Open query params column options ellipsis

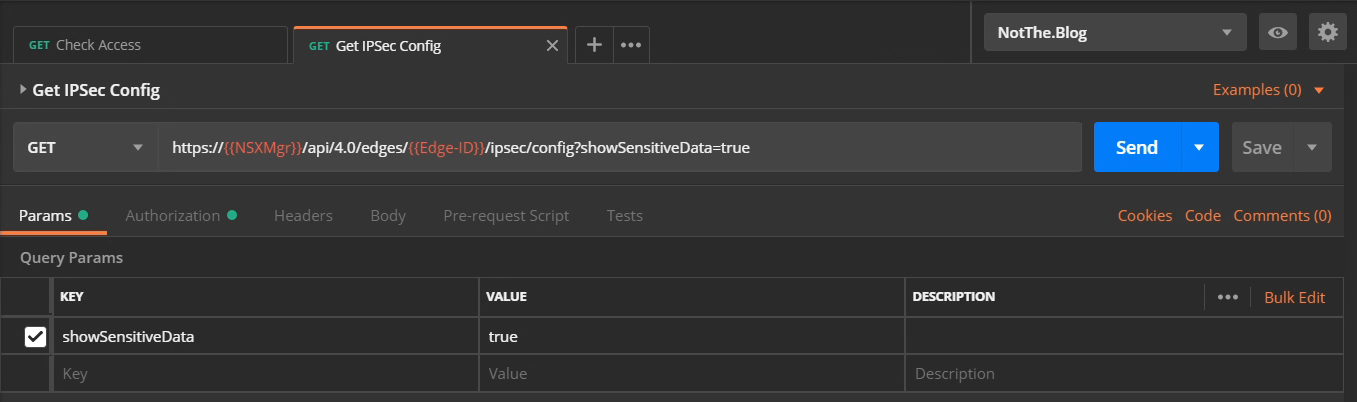[1227, 297]
